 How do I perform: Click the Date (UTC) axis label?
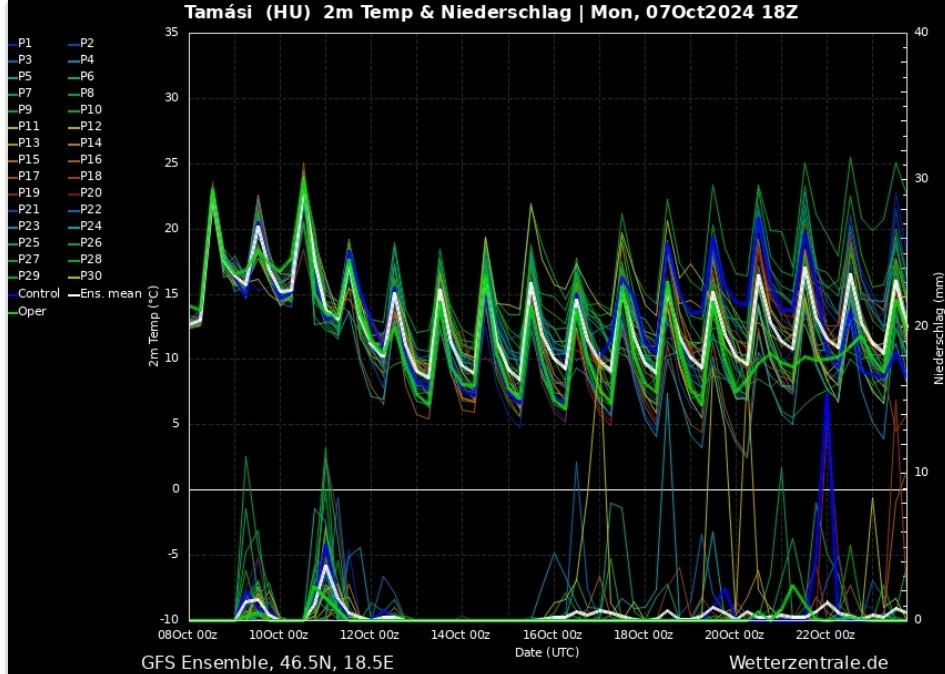point(546,652)
